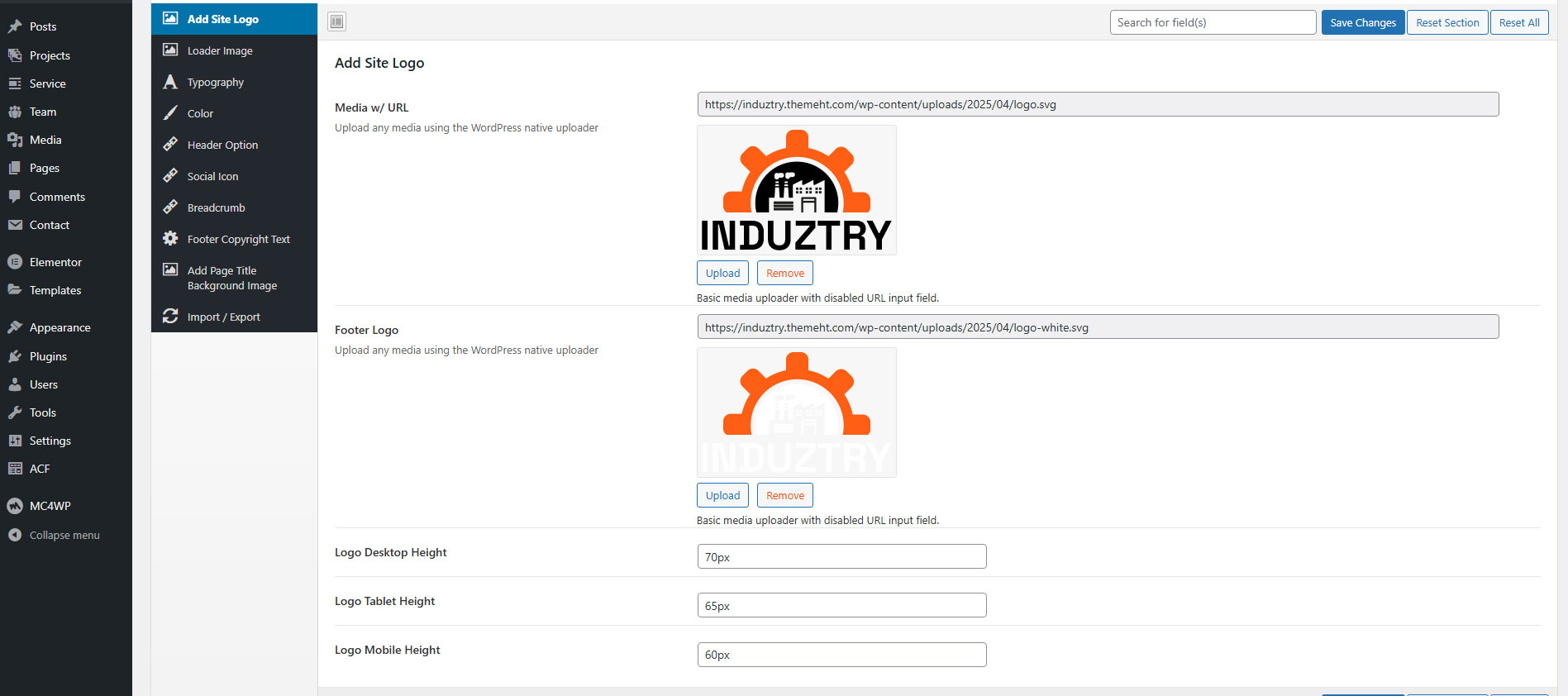Switch to the Header Option section
The height and width of the screenshot is (696, 1568).
tap(222, 145)
